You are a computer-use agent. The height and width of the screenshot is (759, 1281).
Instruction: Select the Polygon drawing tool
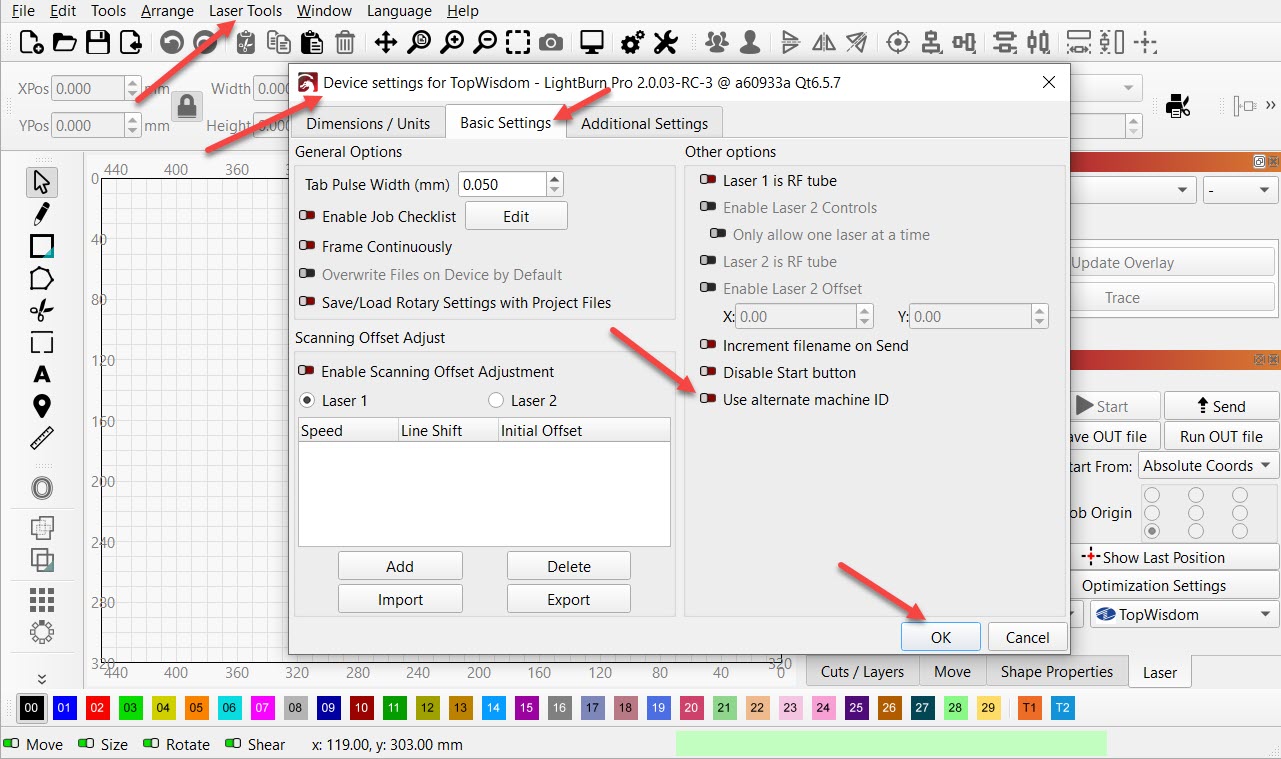click(41, 278)
